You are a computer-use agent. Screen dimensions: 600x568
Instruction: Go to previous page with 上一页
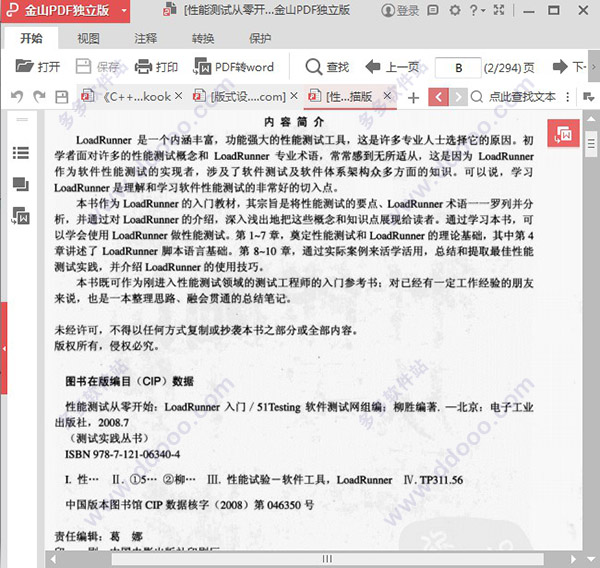(x=392, y=67)
